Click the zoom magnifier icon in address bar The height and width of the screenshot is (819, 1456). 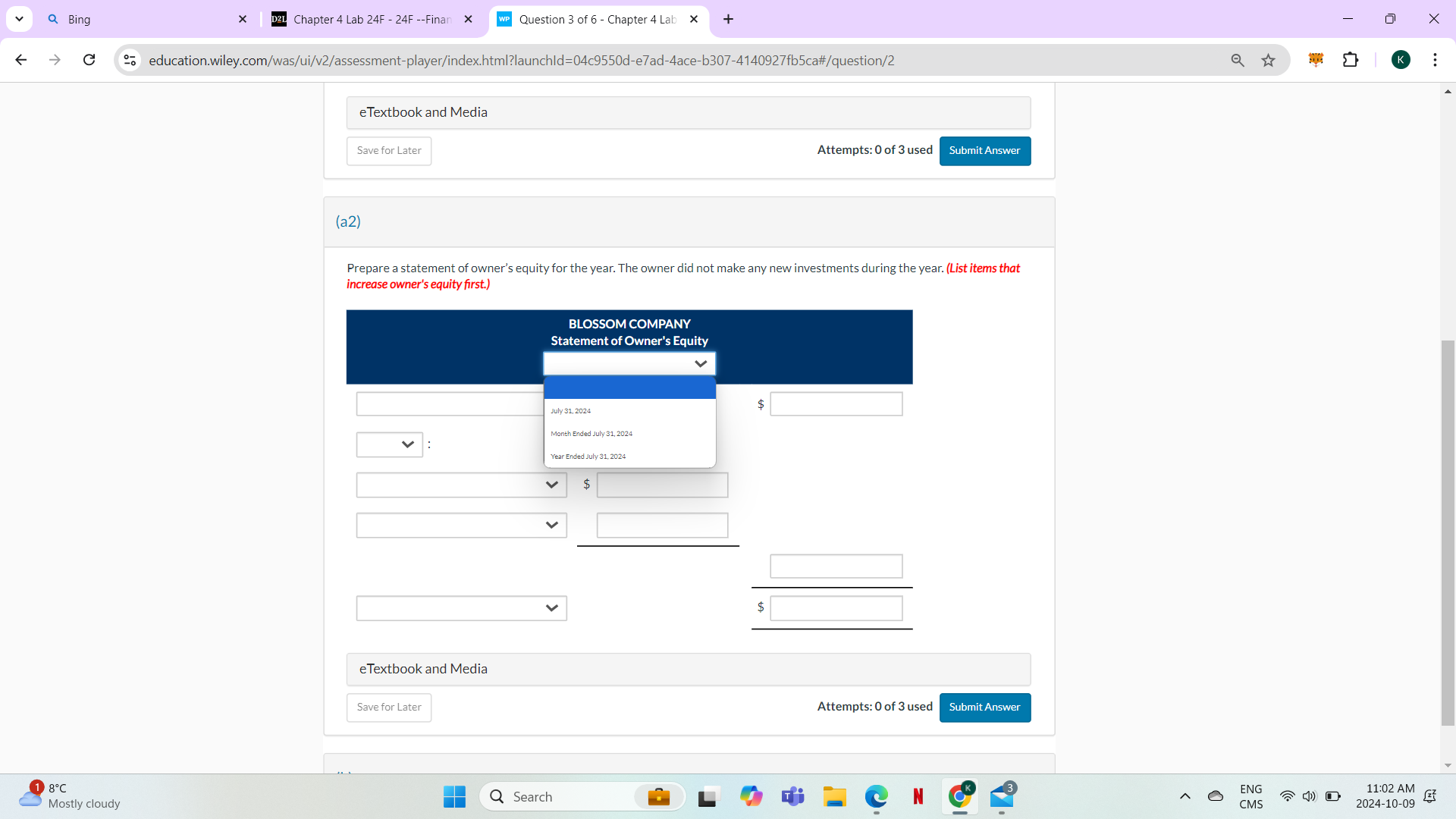click(1237, 60)
